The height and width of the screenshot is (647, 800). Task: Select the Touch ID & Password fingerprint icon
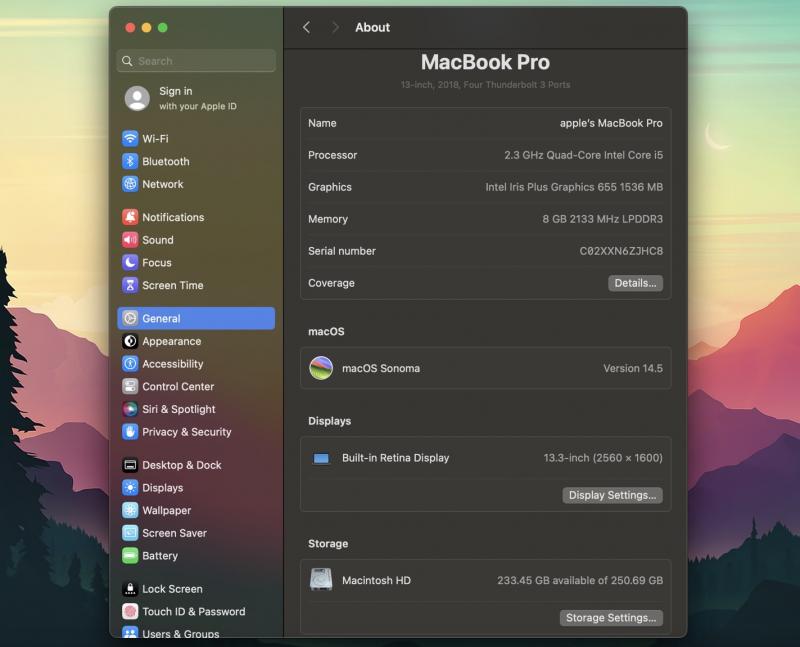click(130, 611)
